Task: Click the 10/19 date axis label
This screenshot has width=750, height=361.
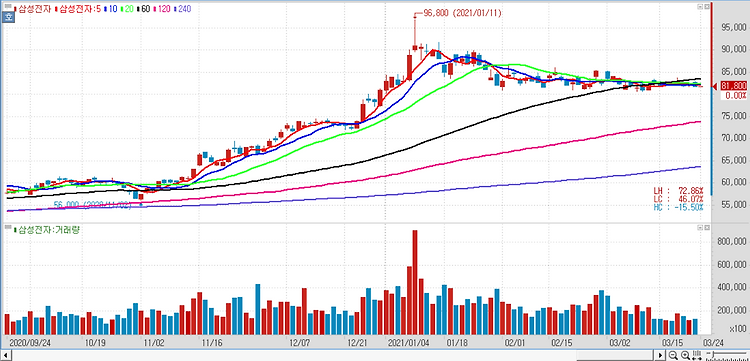Action: click(95, 343)
